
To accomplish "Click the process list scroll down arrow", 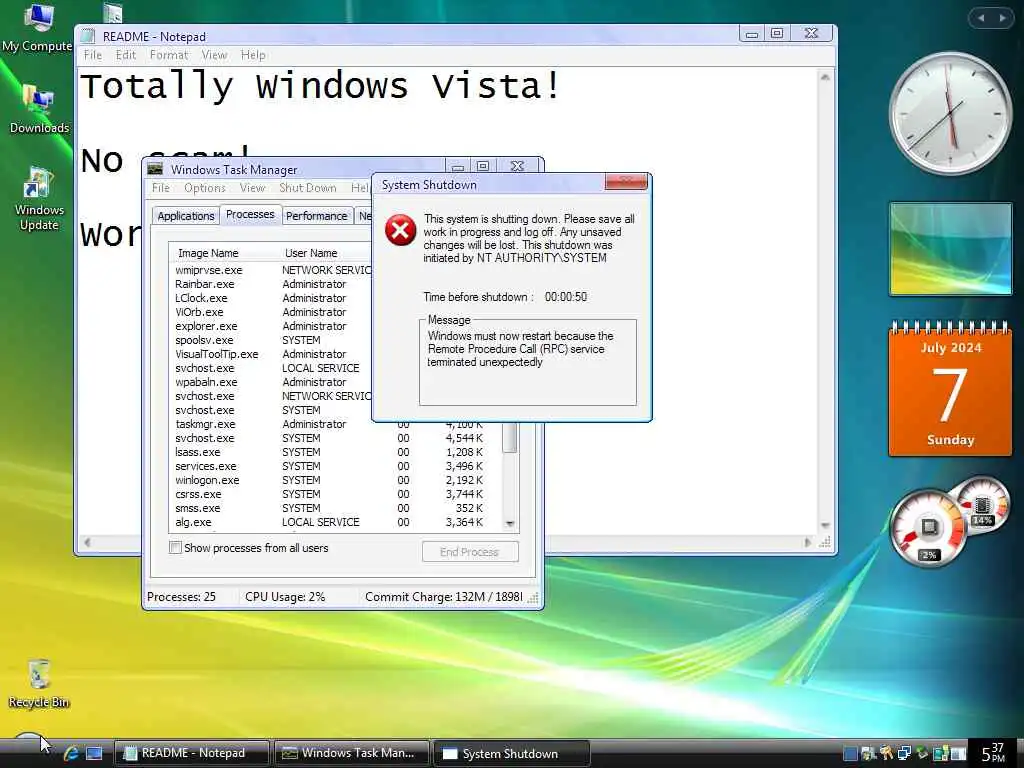I will tap(510, 524).
